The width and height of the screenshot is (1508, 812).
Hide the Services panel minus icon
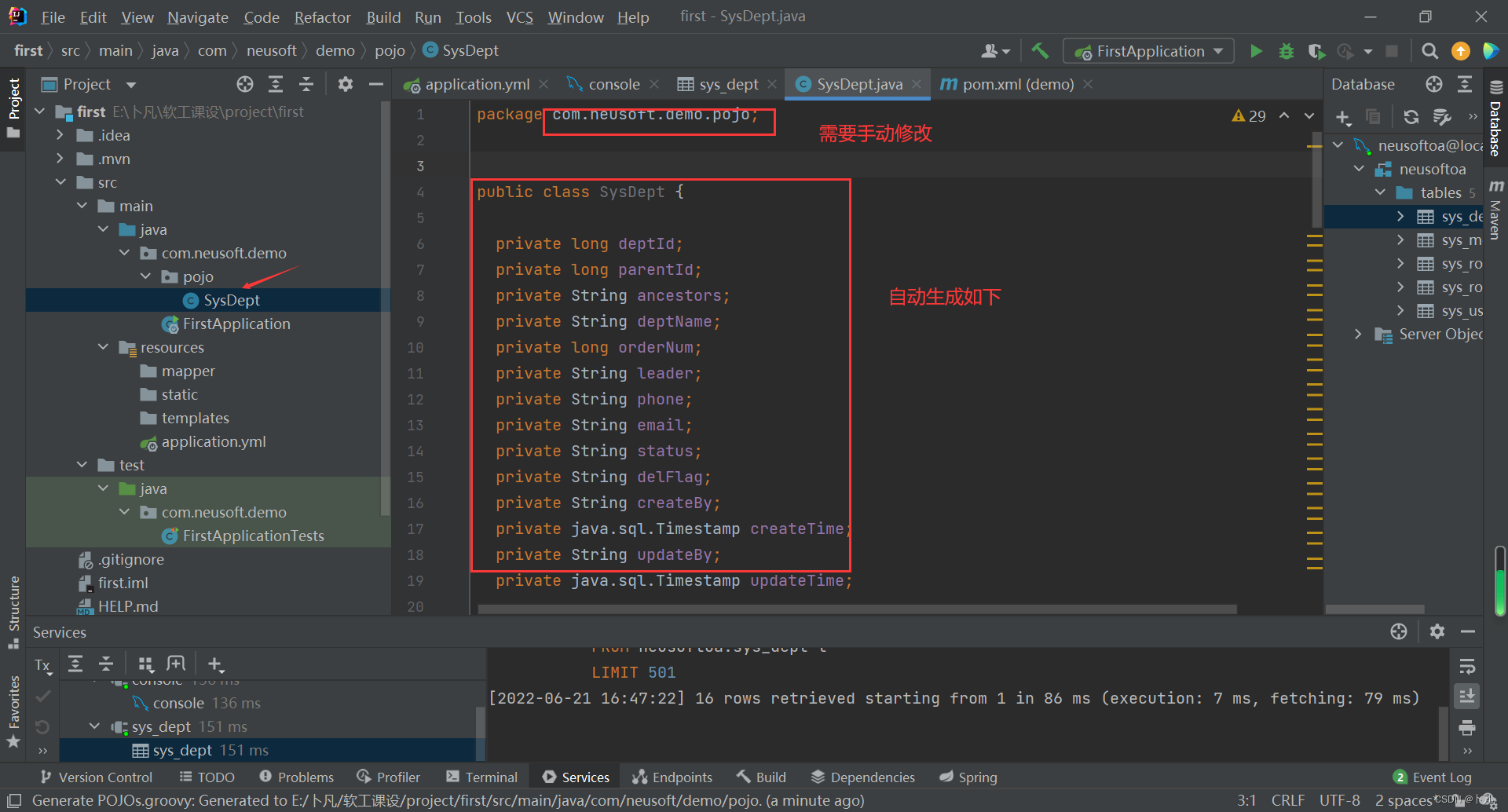pyautogui.click(x=1468, y=631)
